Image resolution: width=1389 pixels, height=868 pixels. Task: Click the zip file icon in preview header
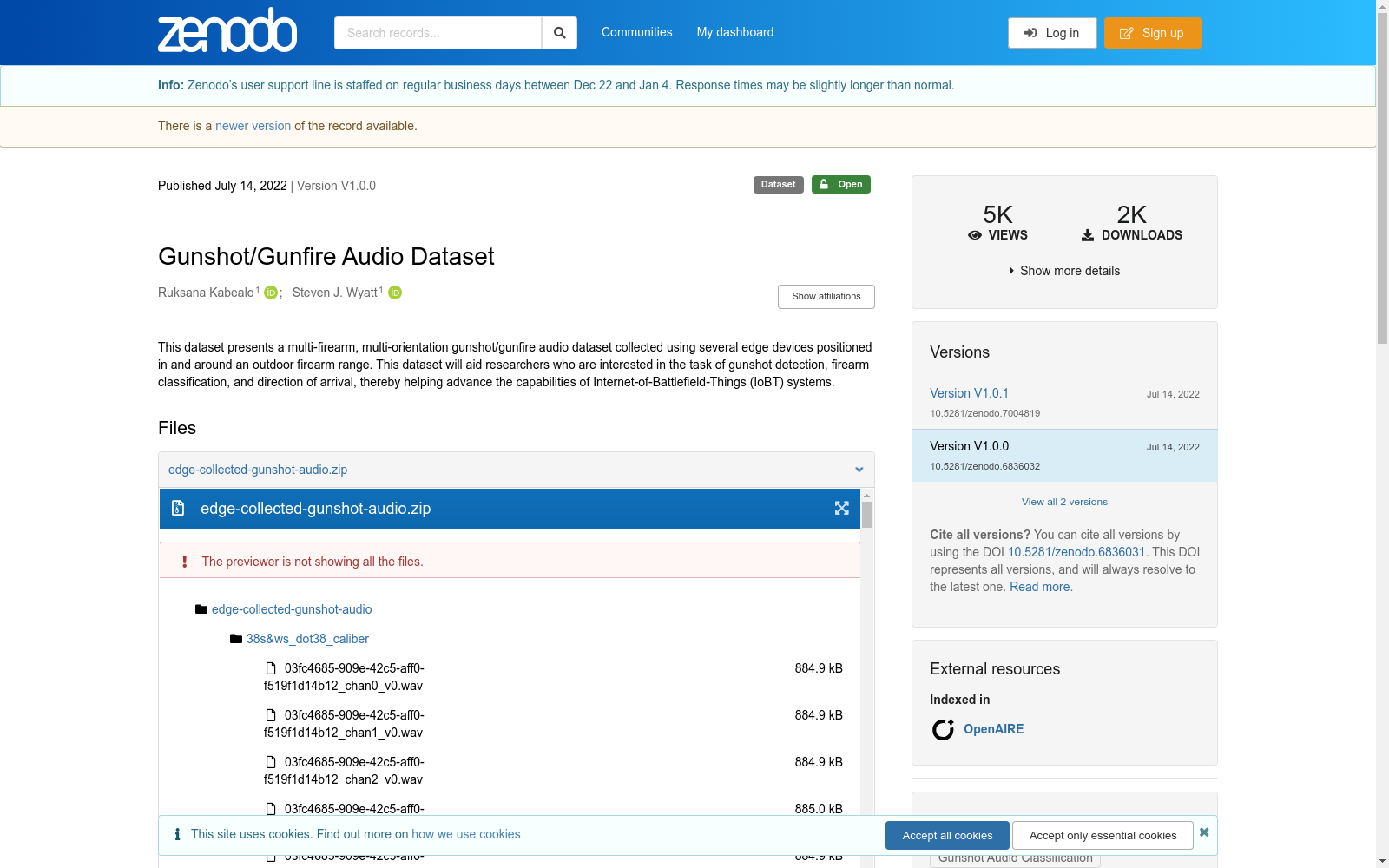(178, 508)
